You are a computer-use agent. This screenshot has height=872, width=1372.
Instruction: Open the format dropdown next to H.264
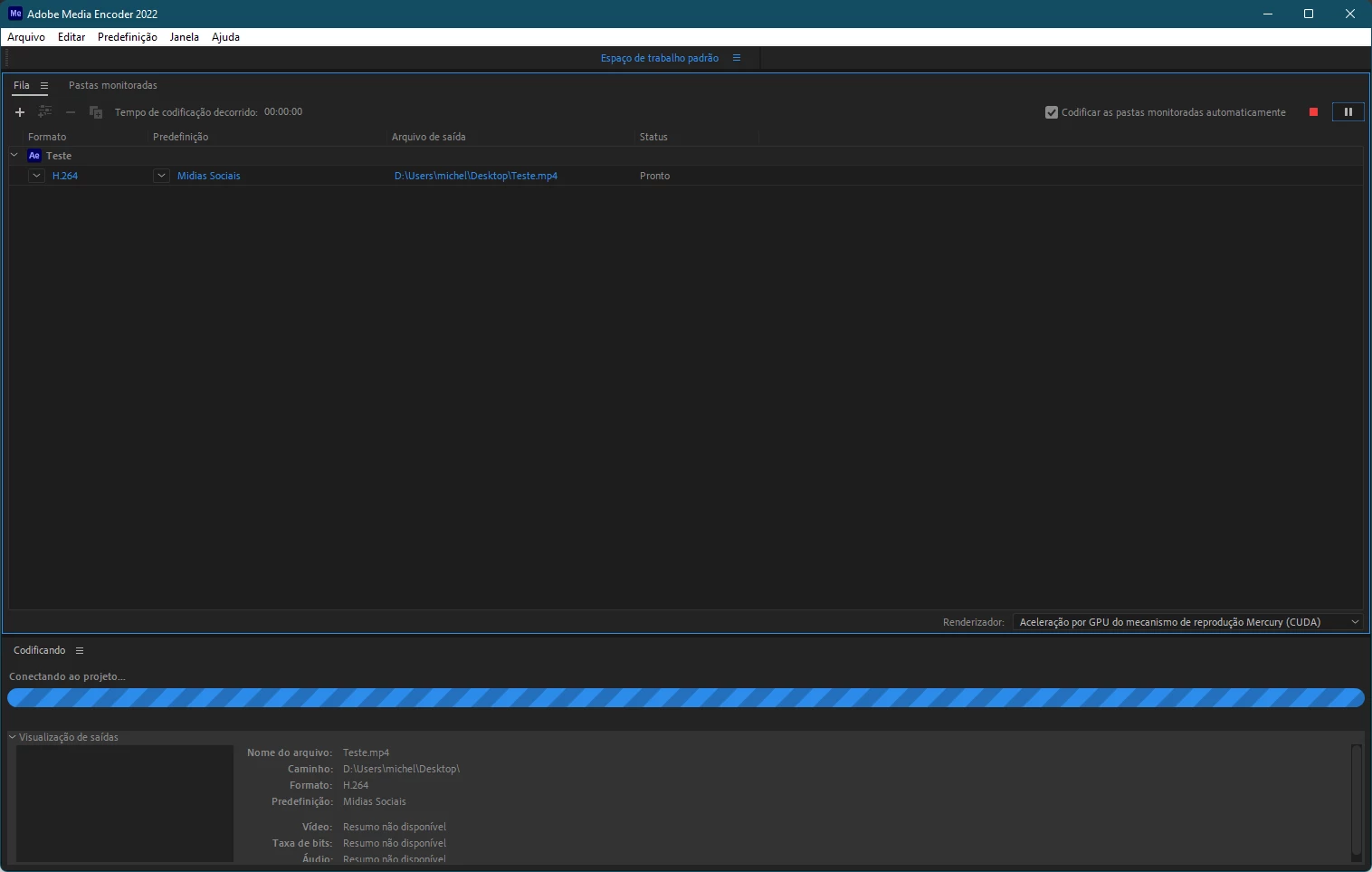pos(36,176)
